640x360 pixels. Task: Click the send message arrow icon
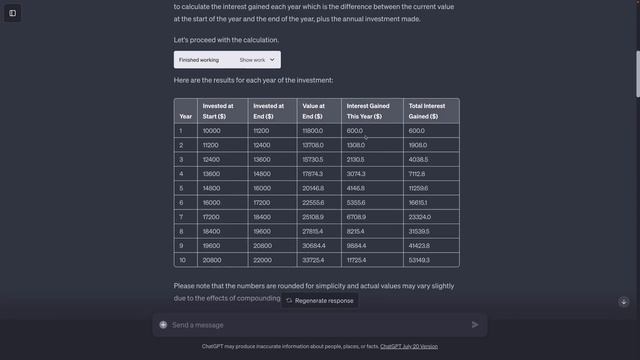tap(475, 325)
